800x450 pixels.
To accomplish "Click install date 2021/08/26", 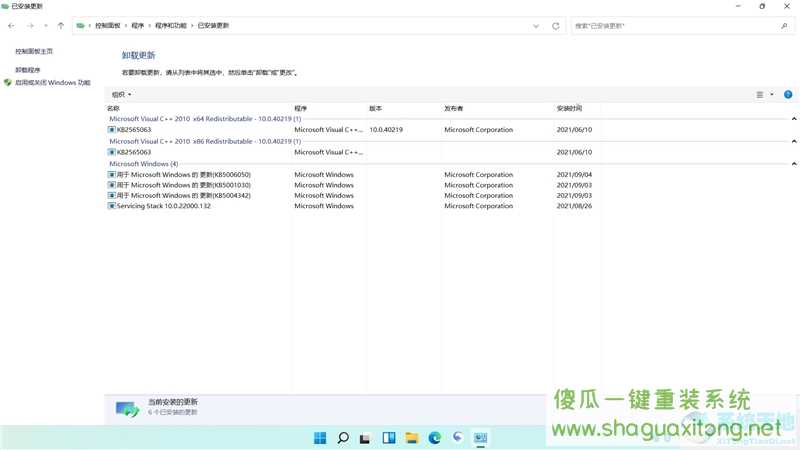I will pyautogui.click(x=574, y=206).
